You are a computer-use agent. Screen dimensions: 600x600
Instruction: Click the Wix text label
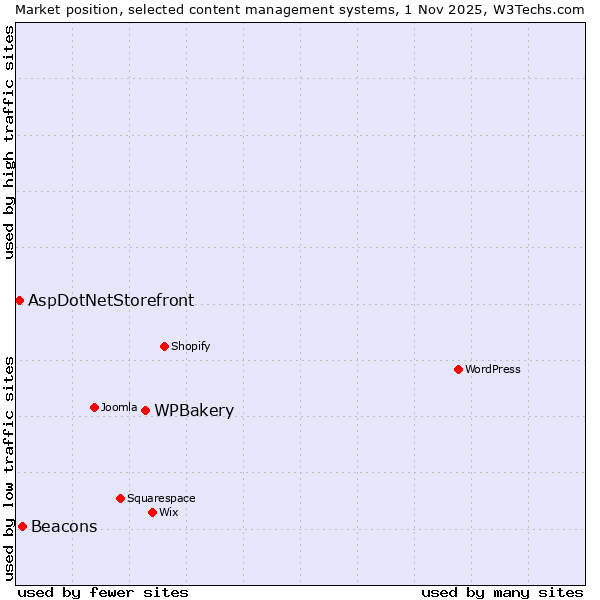pos(169,512)
